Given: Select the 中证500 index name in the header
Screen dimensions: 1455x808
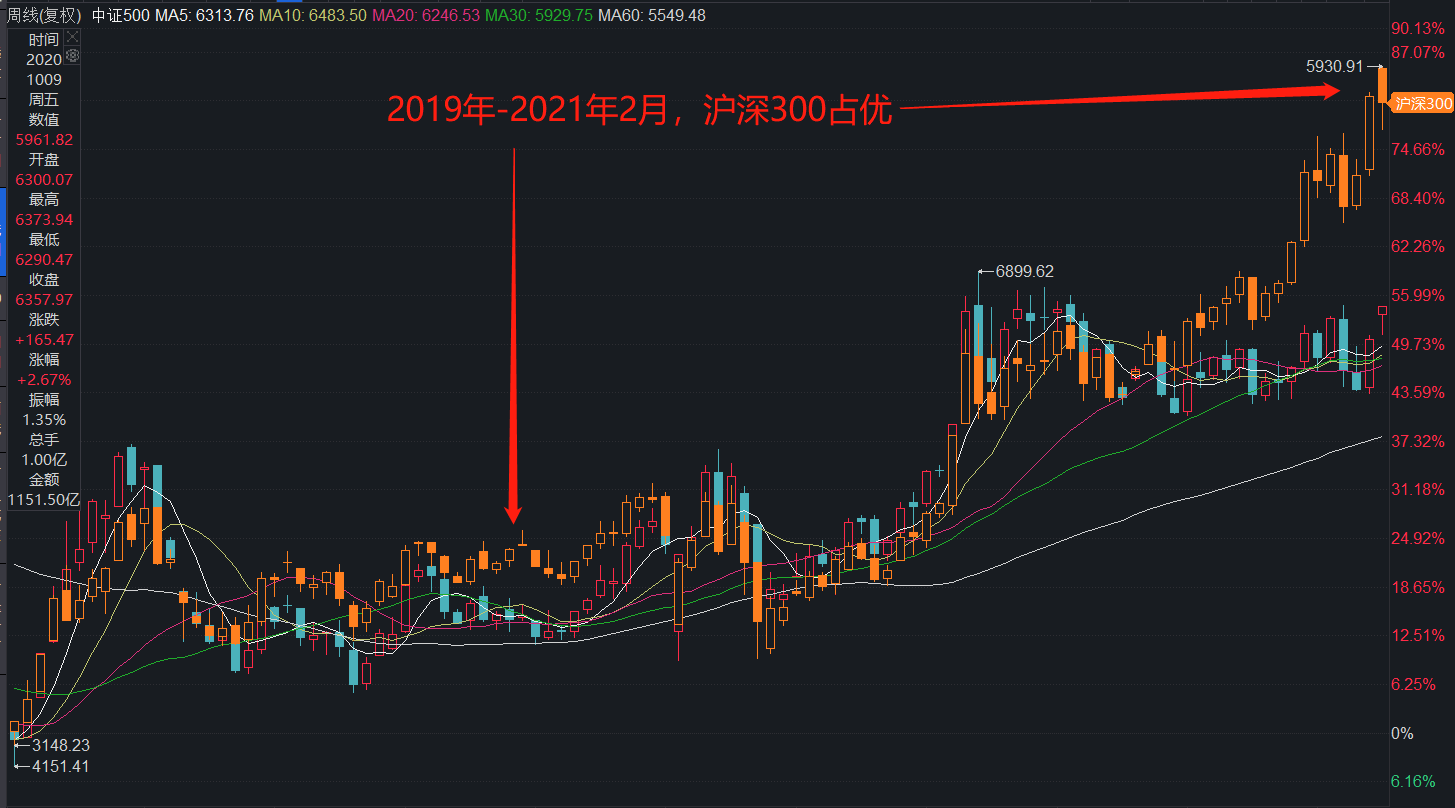Looking at the screenshot, I should point(120,15).
